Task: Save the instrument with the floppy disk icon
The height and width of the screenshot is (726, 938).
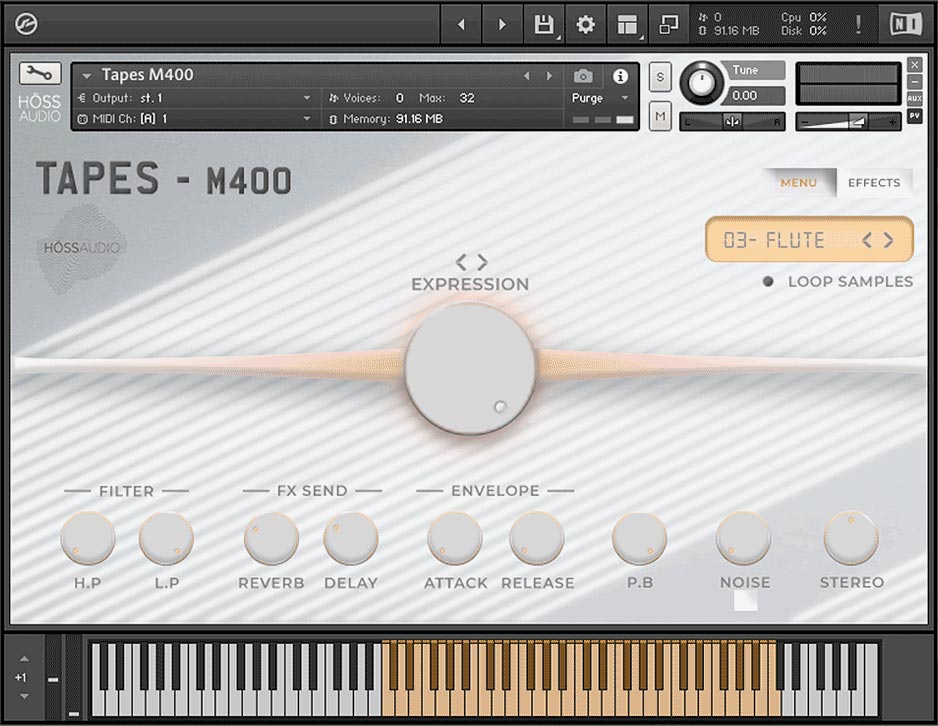Action: [544, 24]
